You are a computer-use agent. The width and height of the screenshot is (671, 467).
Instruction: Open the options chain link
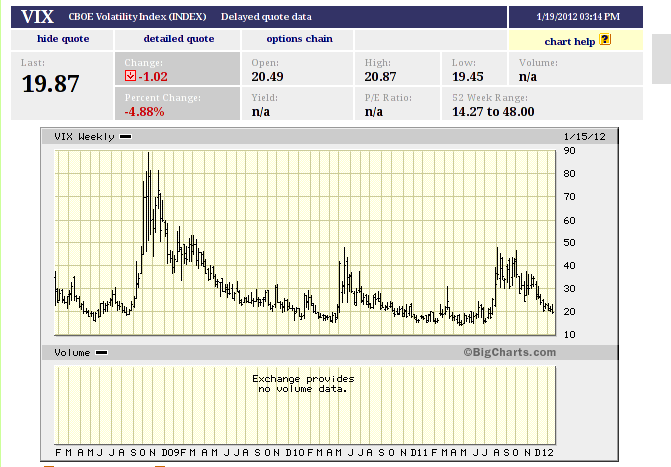point(299,39)
